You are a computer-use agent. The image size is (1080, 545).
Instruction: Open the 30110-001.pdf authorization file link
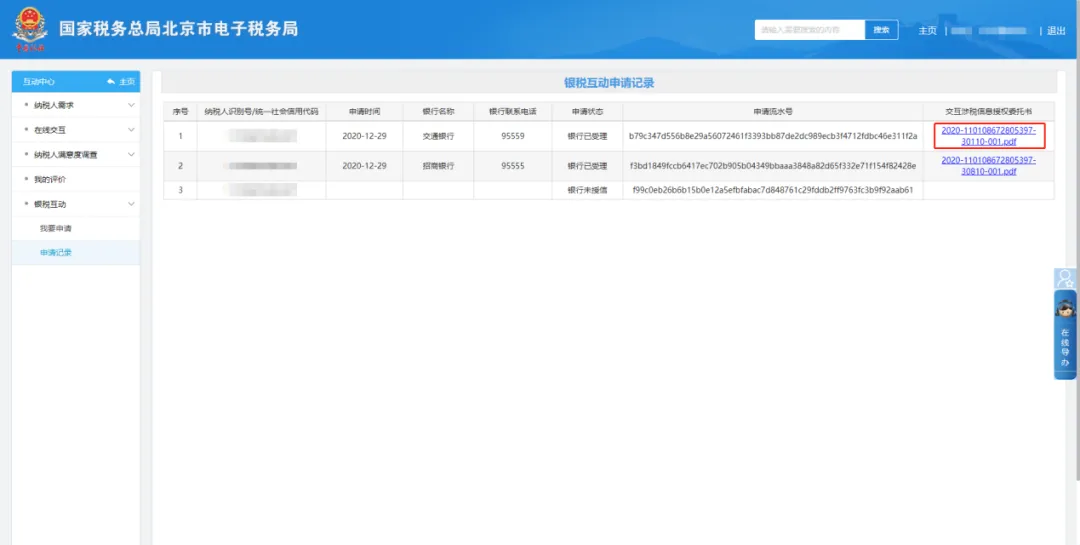pos(988,136)
